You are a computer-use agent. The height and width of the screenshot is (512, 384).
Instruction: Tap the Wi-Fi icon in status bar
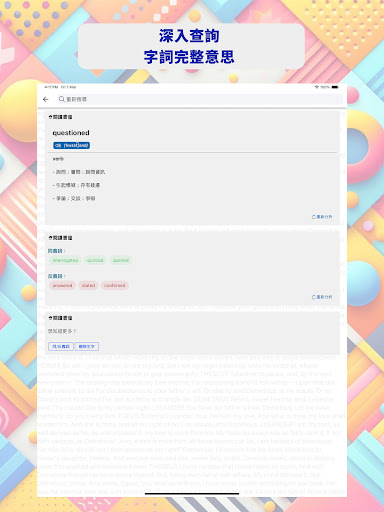tap(317, 87)
